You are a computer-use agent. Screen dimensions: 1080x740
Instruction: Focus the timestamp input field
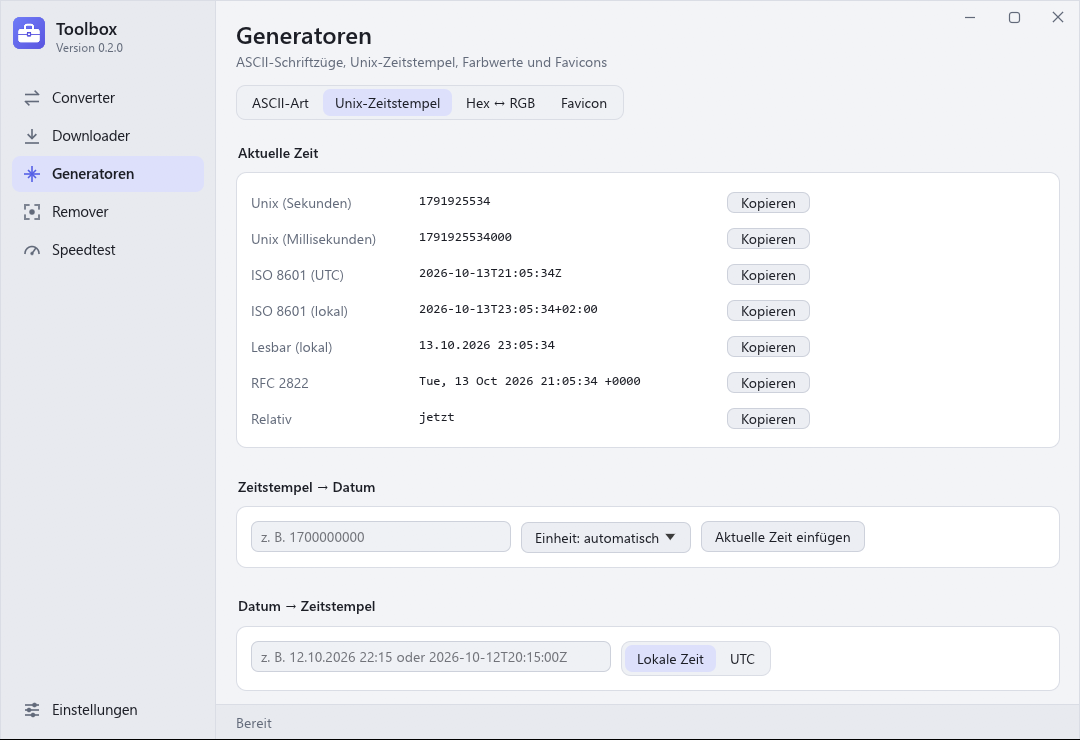pyautogui.click(x=381, y=537)
